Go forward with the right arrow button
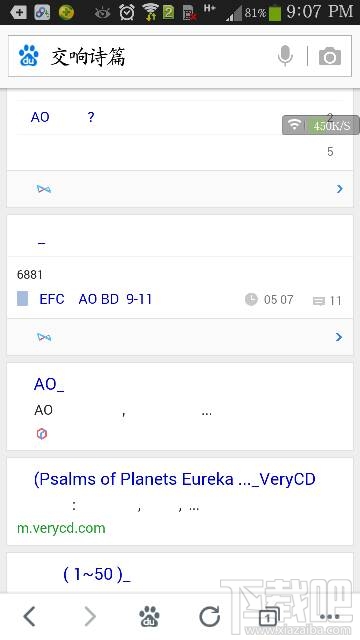 point(90,616)
